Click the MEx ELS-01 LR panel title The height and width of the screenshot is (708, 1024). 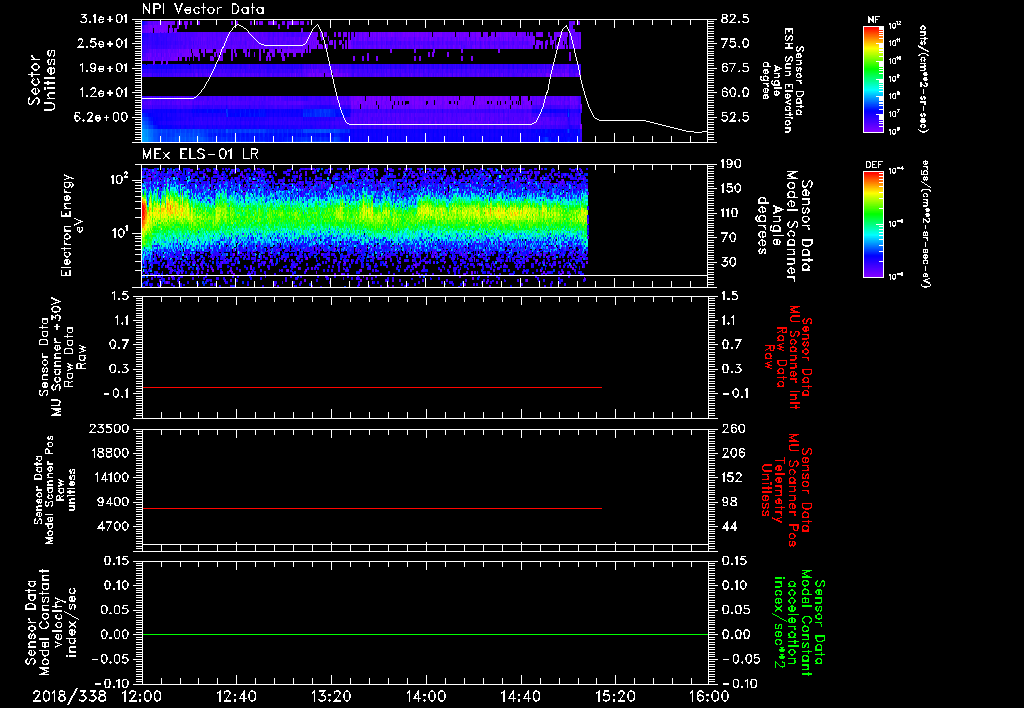click(x=200, y=154)
